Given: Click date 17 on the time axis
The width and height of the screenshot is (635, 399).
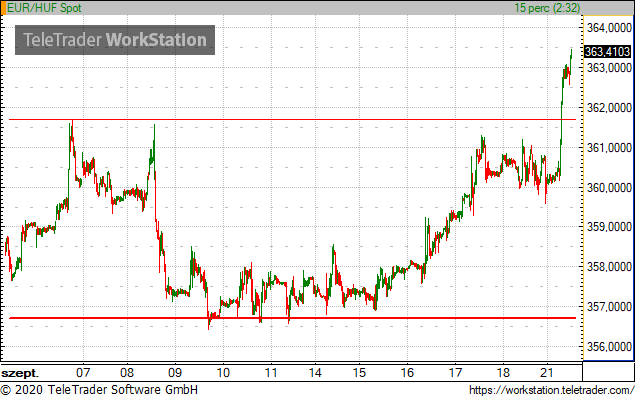Looking at the screenshot, I should click(x=455, y=372).
